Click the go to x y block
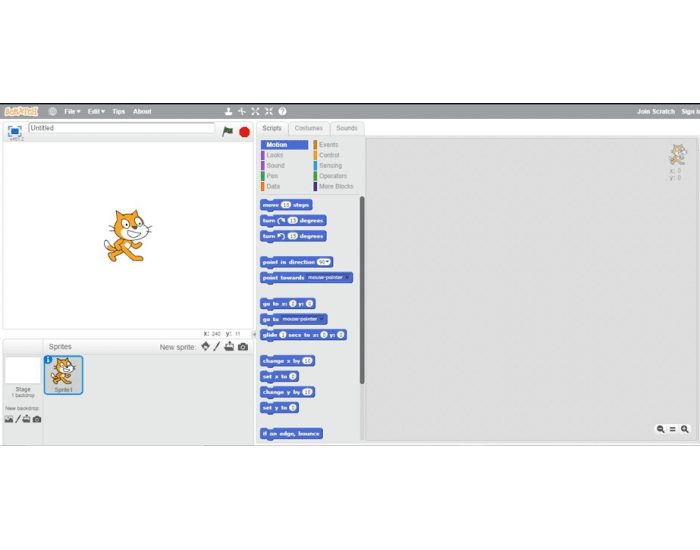This screenshot has width=700, height=550. (x=288, y=304)
